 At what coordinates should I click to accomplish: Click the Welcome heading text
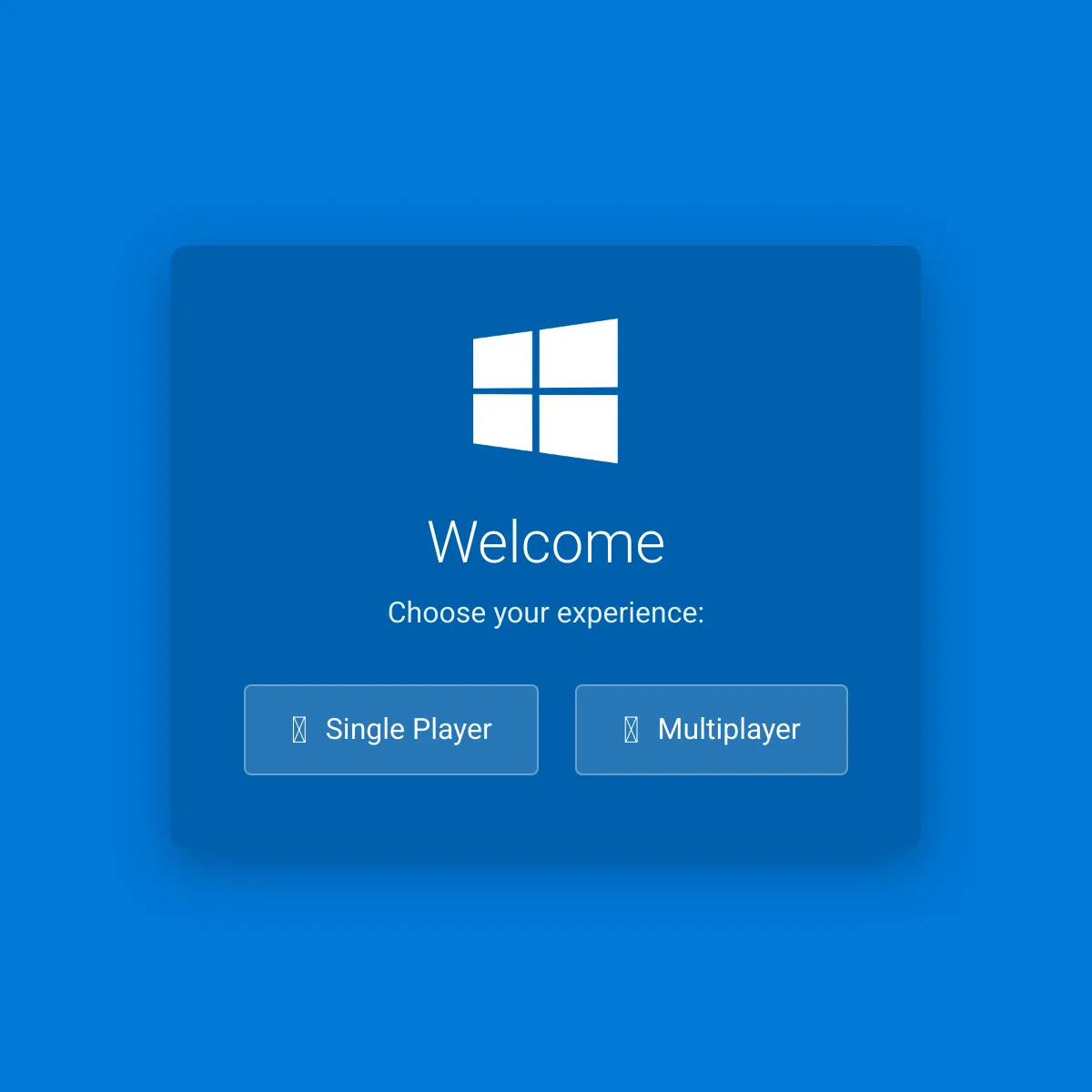546,542
